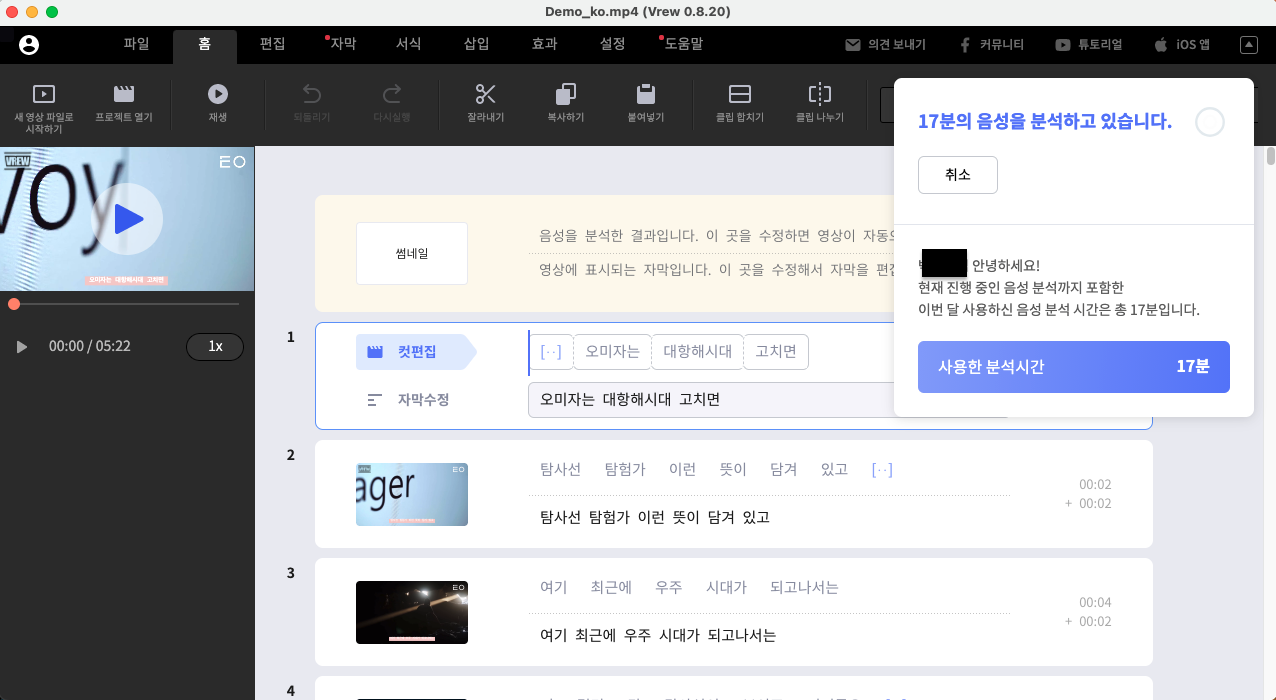Select word 고치면 in clip 1
This screenshot has width=1276, height=700.
pos(776,352)
